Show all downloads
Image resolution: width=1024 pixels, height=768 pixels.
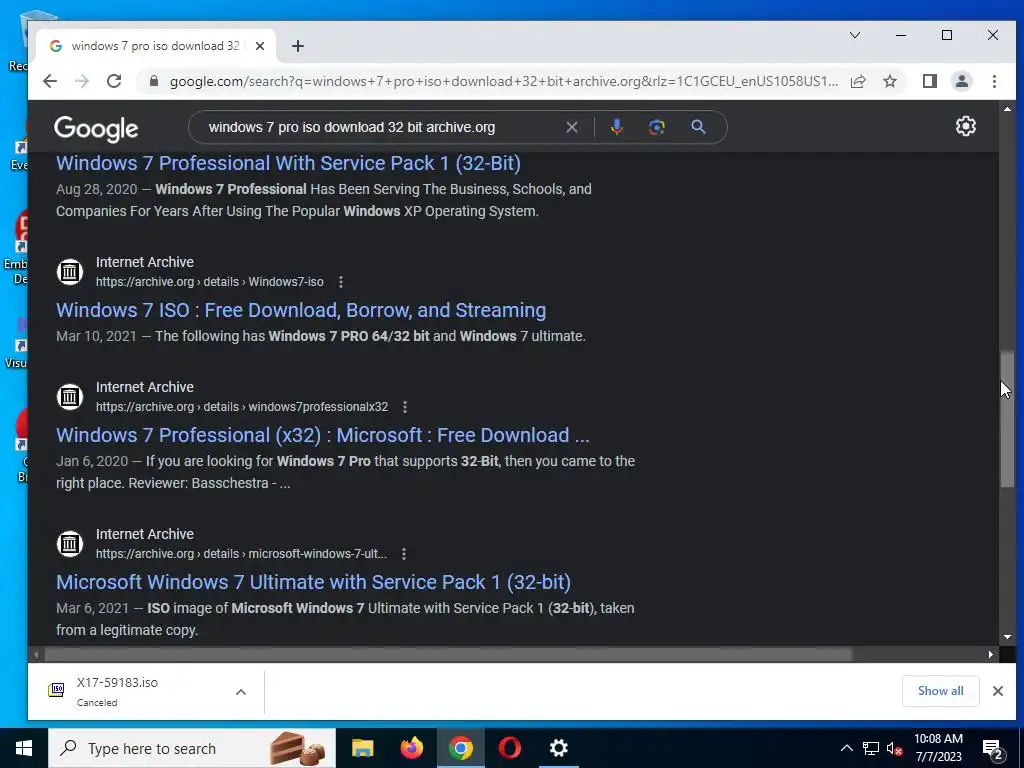(x=940, y=691)
